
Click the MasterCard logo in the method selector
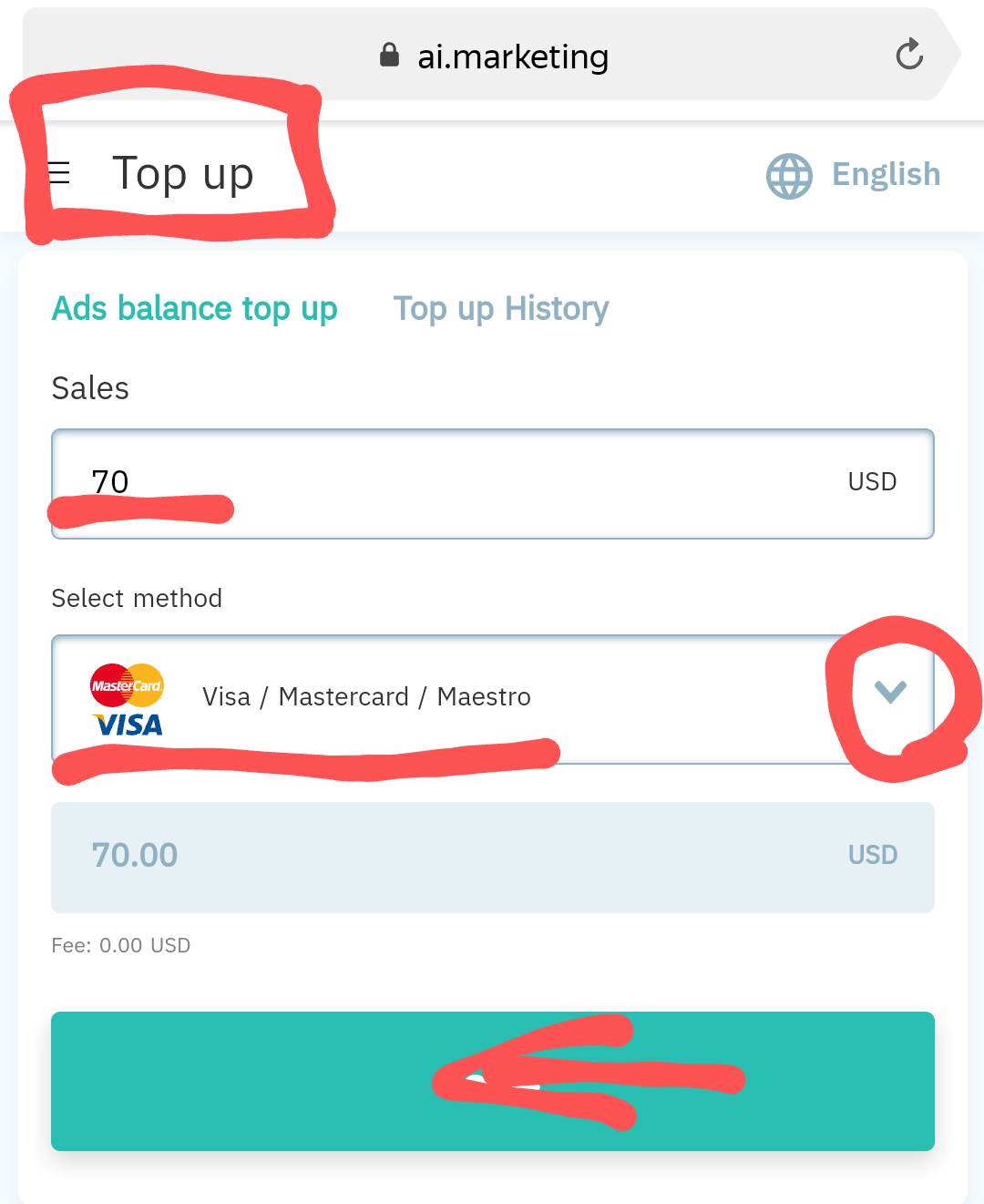click(127, 685)
